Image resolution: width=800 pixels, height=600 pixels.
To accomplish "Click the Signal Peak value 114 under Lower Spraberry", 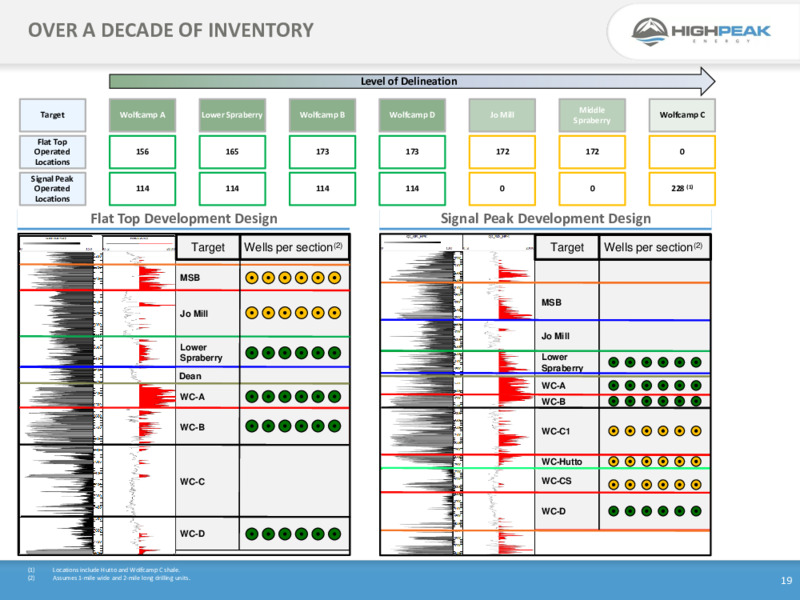I will pos(232,189).
